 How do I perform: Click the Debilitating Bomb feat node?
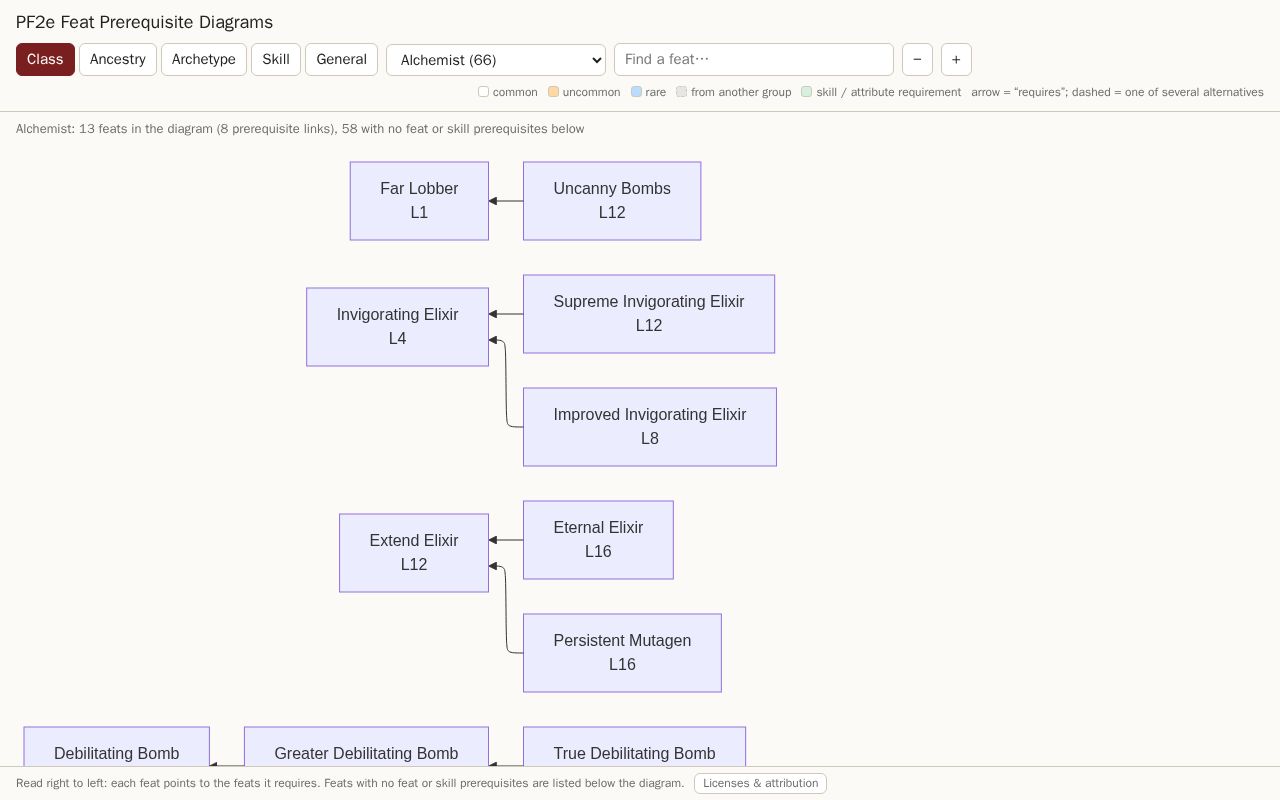click(117, 747)
